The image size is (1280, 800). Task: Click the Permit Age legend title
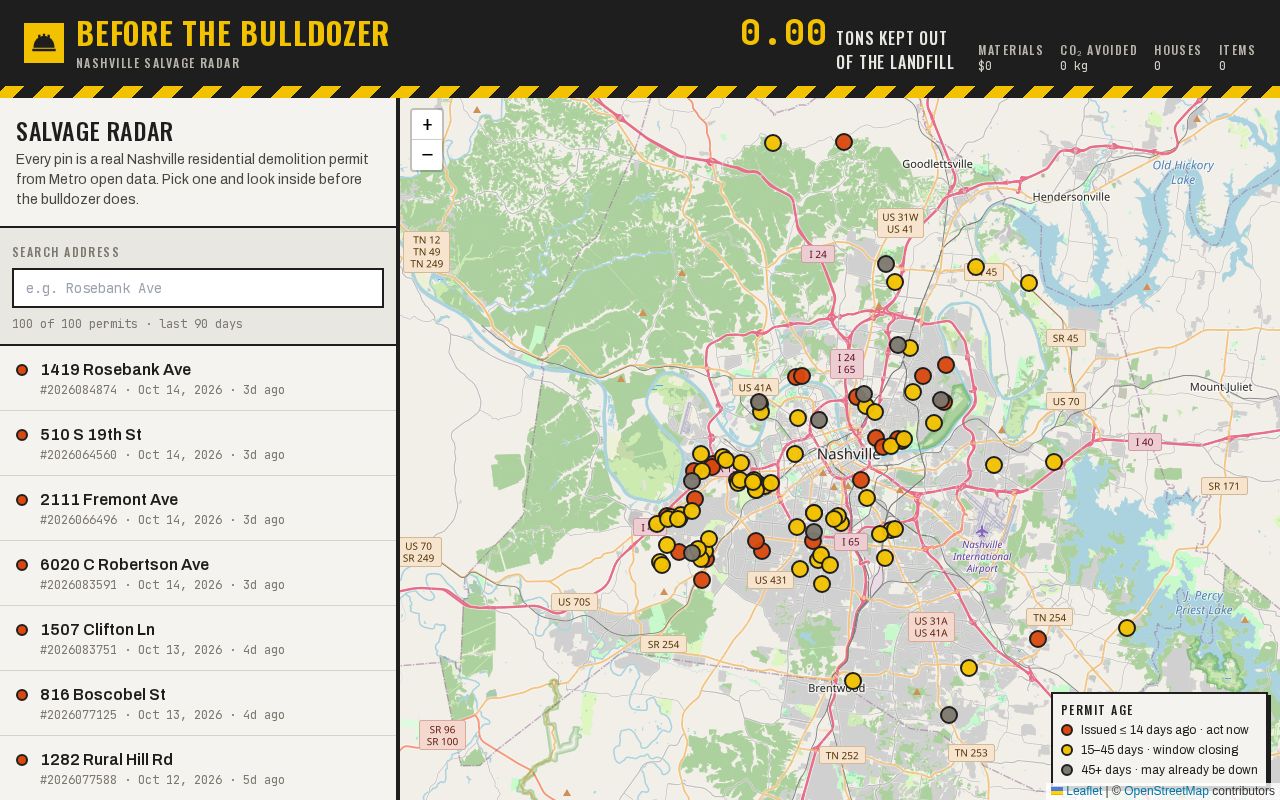coord(1097,710)
